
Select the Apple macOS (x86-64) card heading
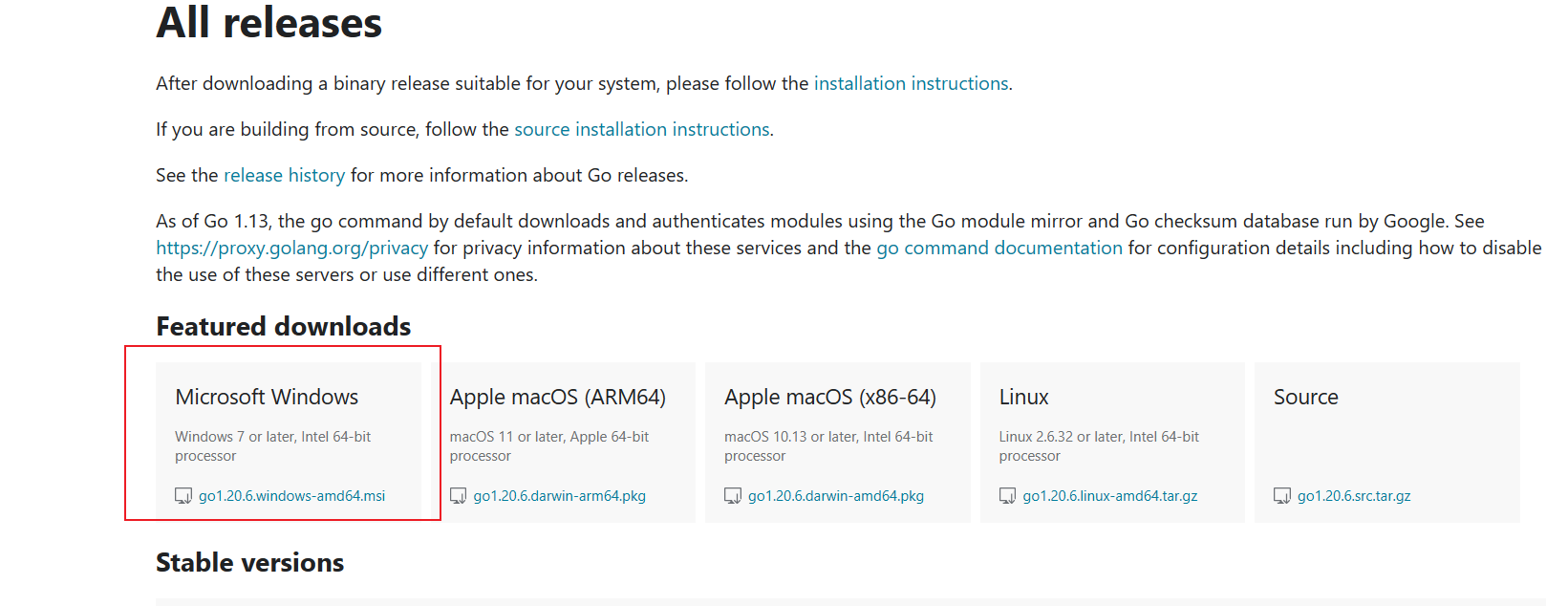tap(829, 398)
